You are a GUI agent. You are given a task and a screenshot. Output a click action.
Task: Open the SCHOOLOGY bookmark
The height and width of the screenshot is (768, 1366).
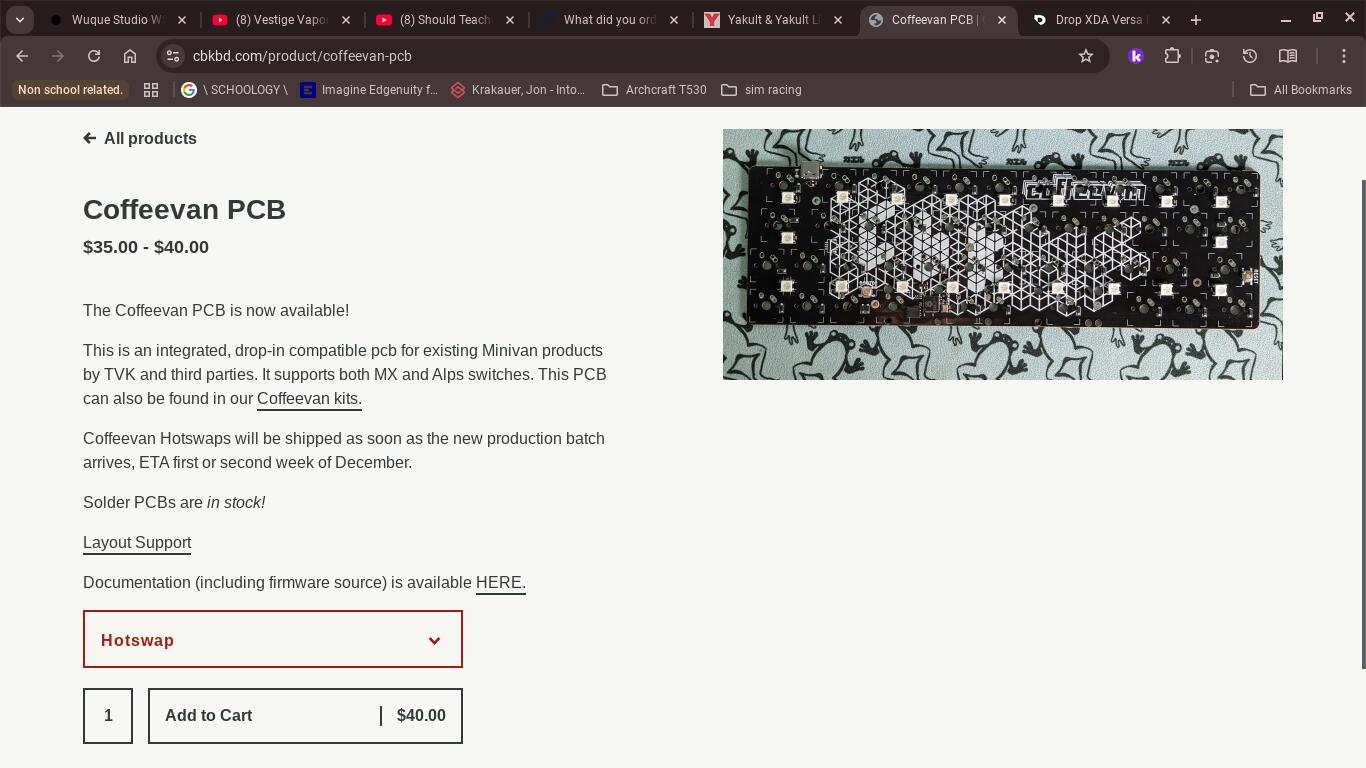click(x=234, y=90)
